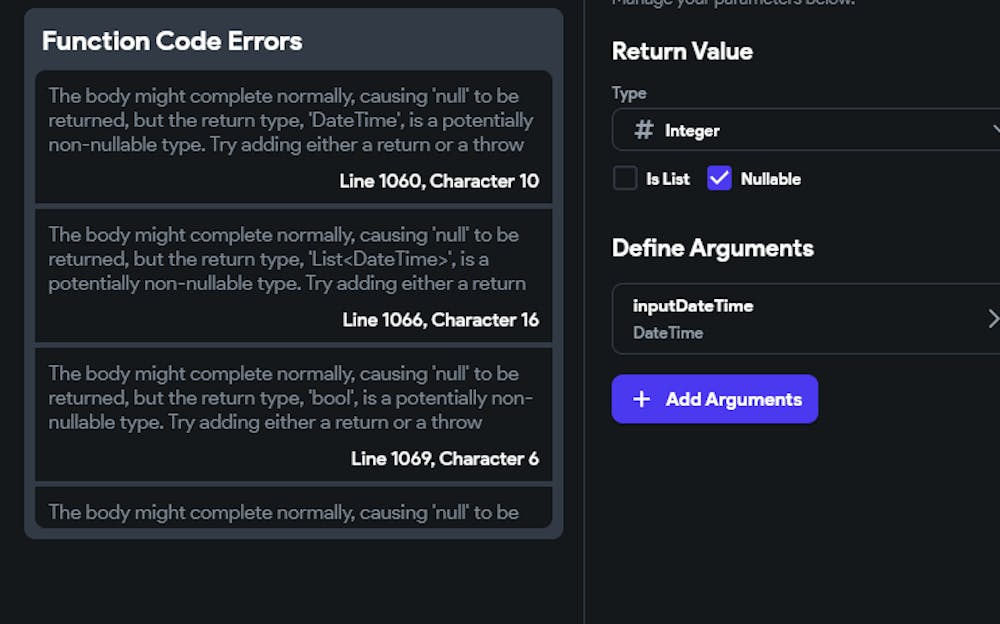Click the 'DateTime' return type error message
1000x624 pixels.
tap(291, 120)
